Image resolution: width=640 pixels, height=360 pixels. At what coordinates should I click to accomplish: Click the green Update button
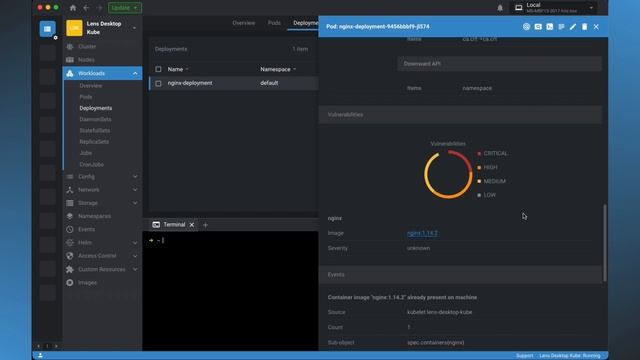tap(124, 8)
